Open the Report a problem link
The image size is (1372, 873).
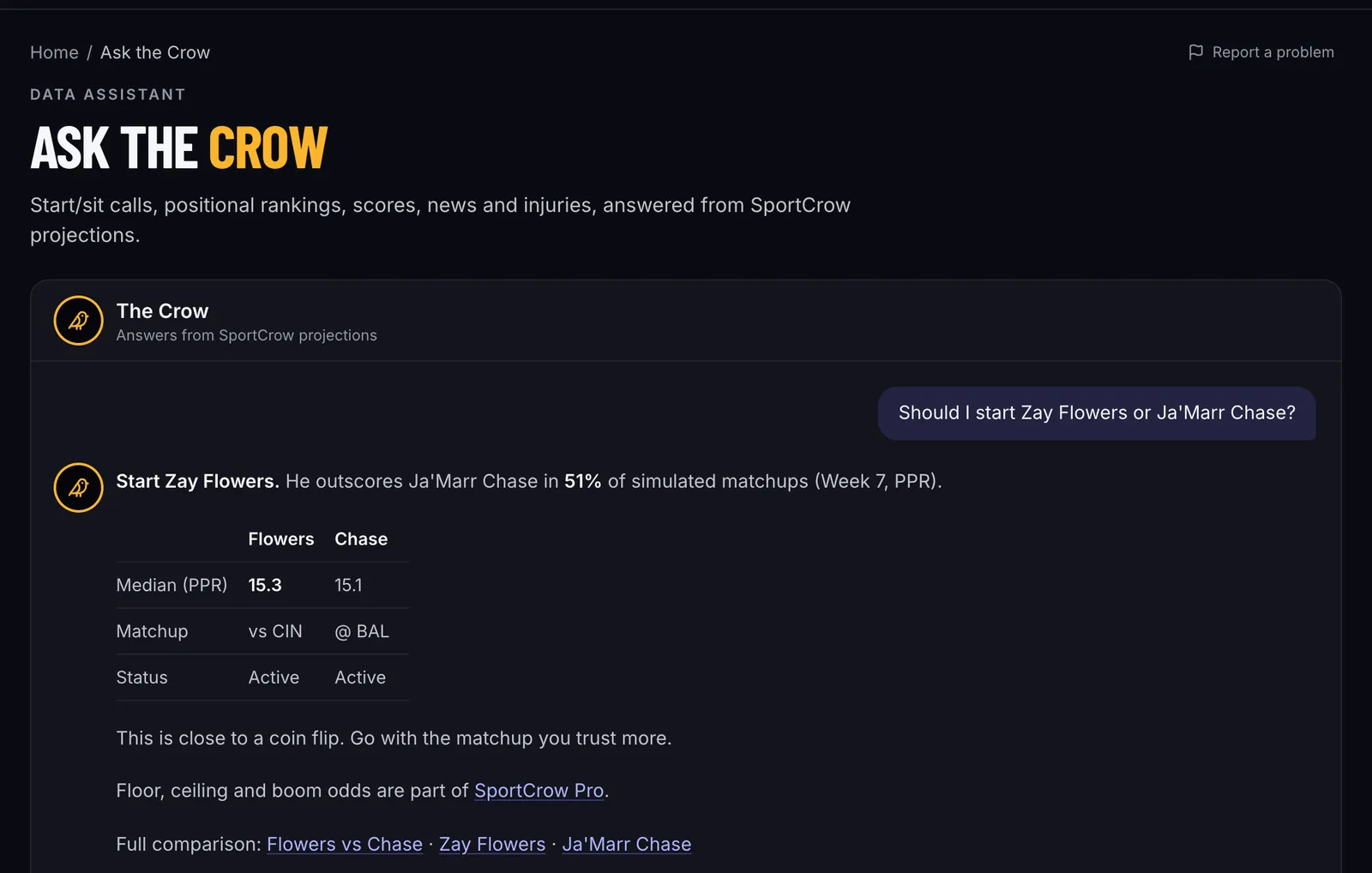pos(1261,52)
